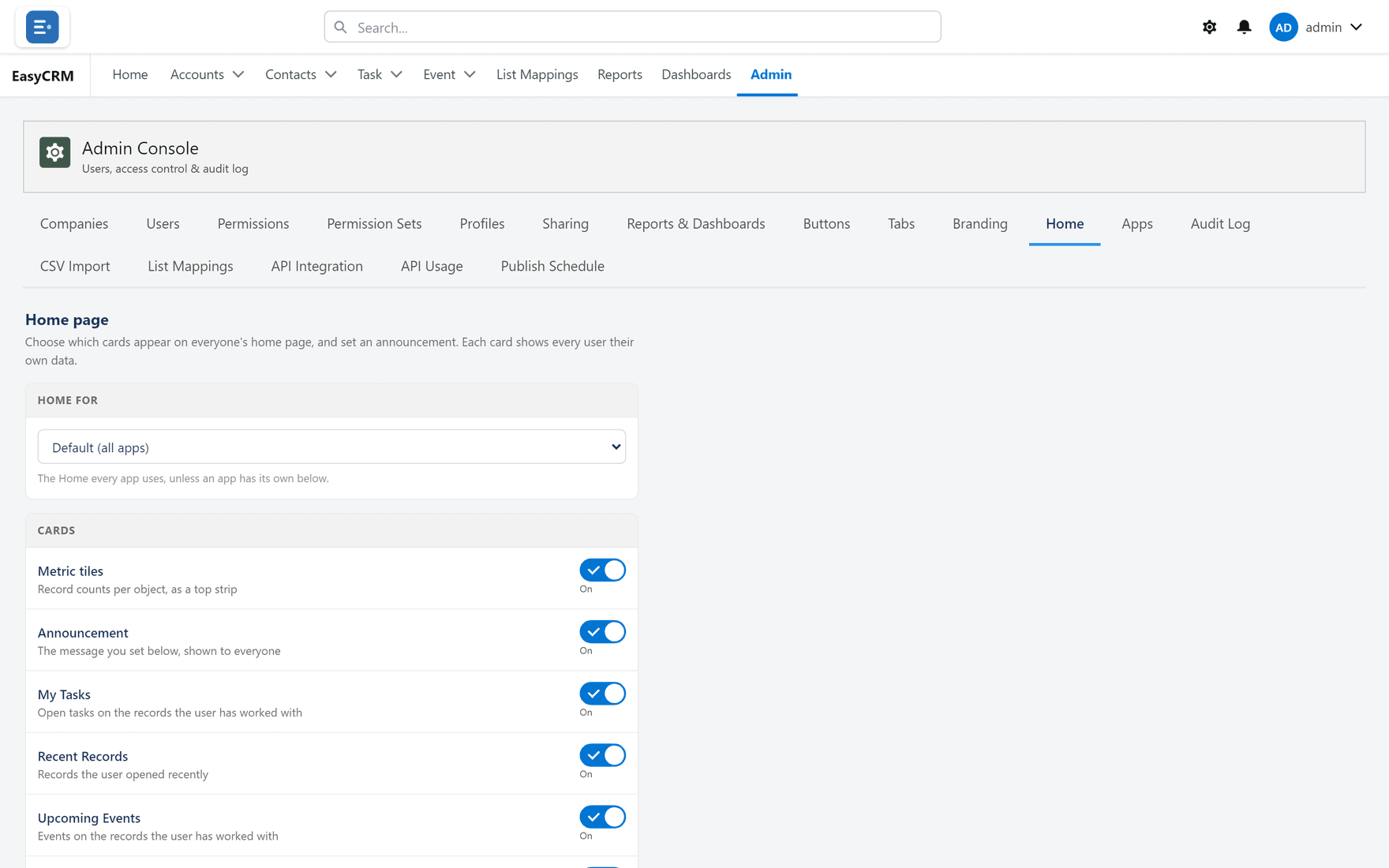Switch to the CSV Import tab

[75, 266]
